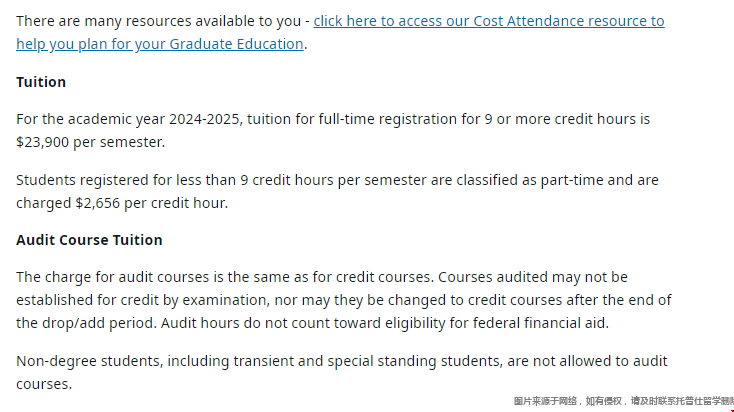Click 'Non-degree students' paragraph start
The height and width of the screenshot is (412, 734).
click(x=89, y=361)
